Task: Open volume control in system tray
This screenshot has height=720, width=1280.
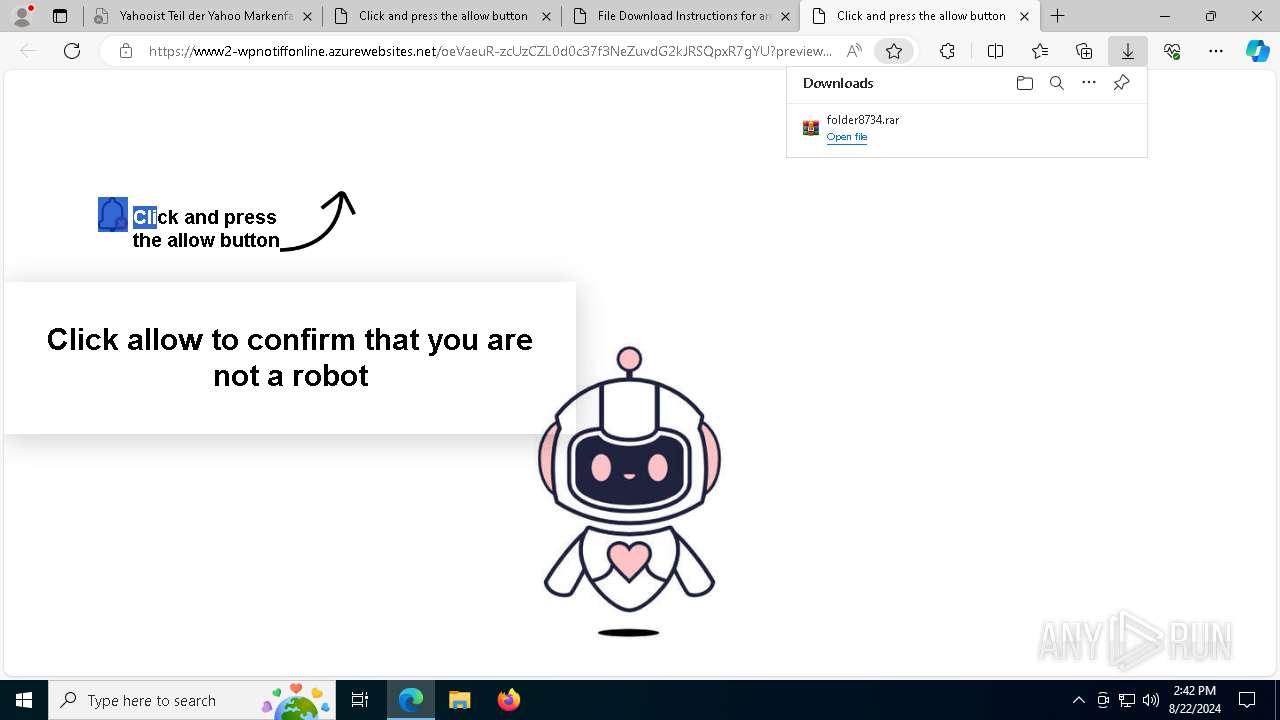Action: 1150,700
